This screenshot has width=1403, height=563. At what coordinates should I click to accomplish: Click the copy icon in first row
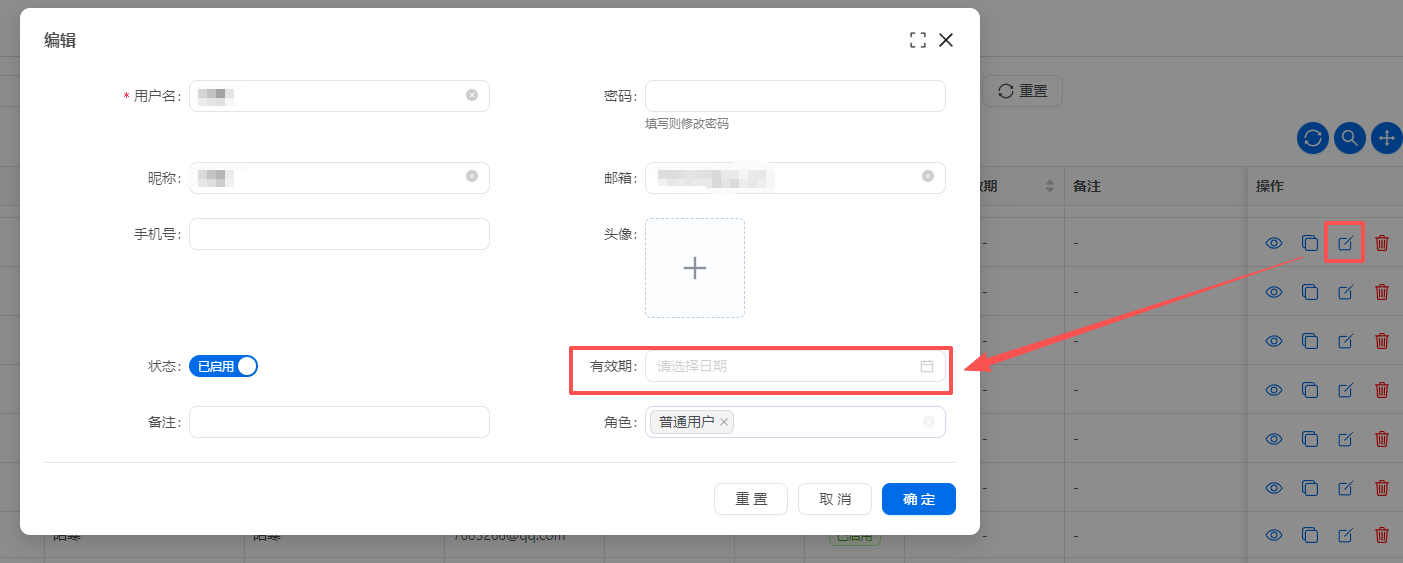[1309, 243]
